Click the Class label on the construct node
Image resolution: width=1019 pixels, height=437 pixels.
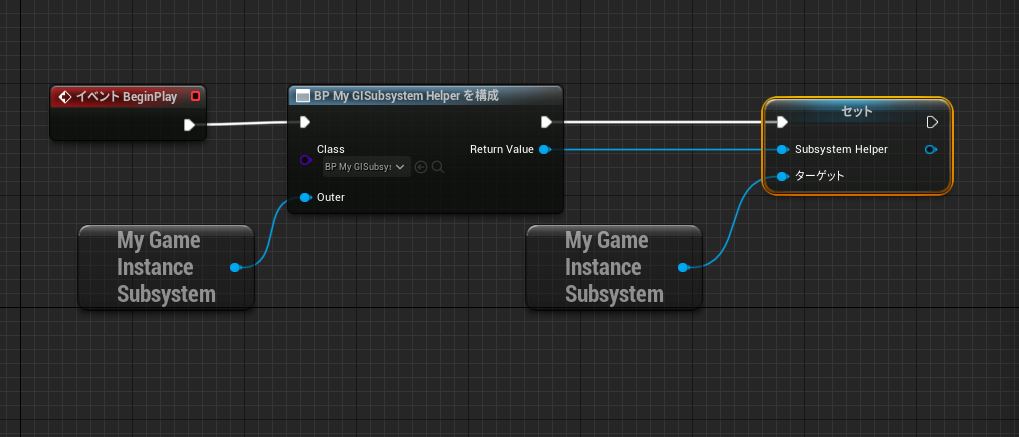(331, 150)
